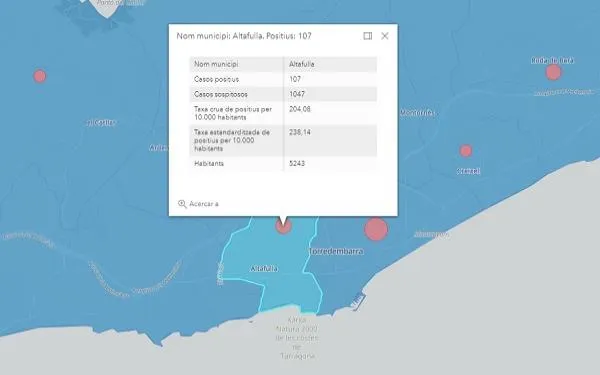Click the Casos positius row label

pos(216,79)
